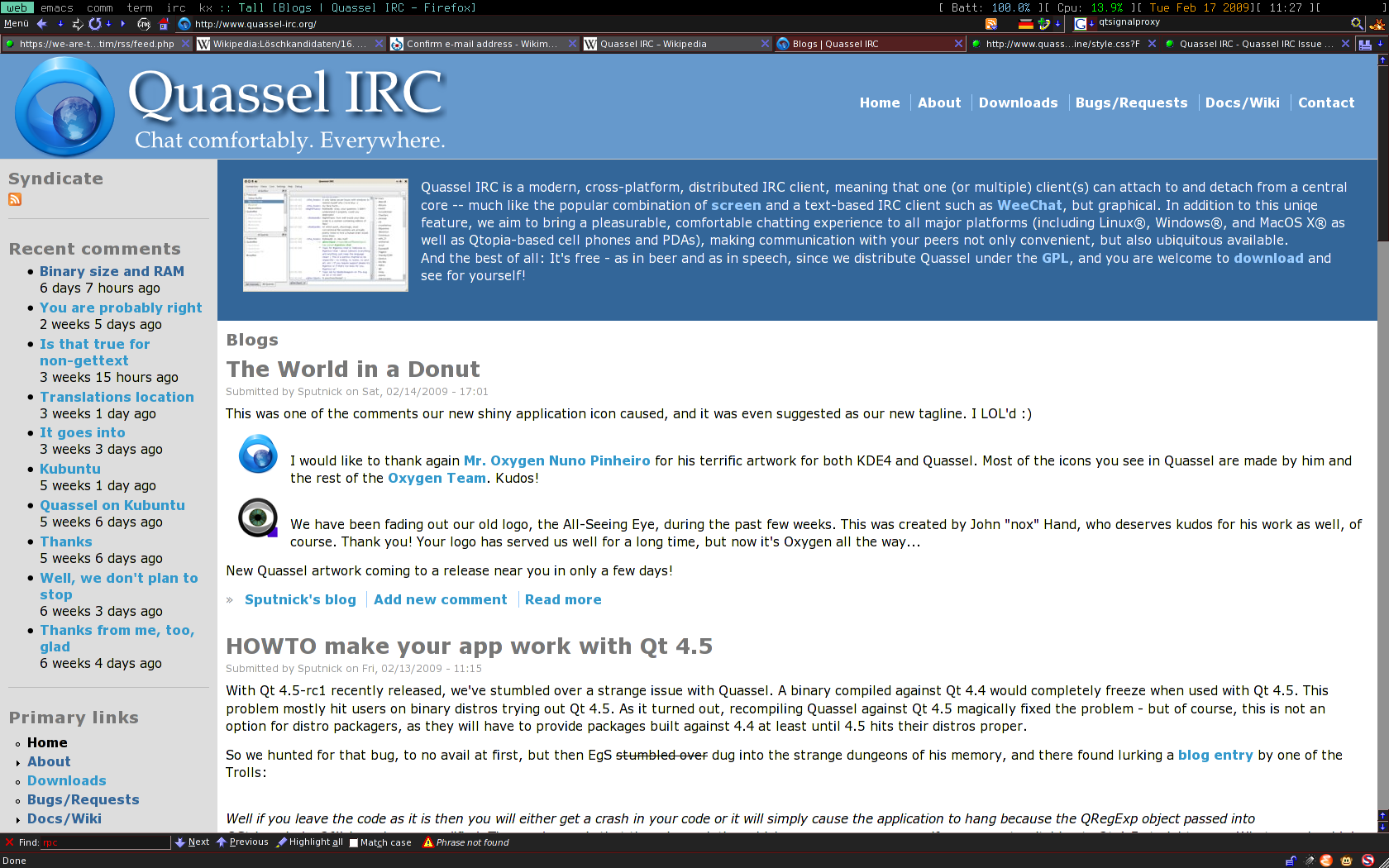Open the Binary size and RAM comment
The image size is (1389, 868).
click(112, 271)
